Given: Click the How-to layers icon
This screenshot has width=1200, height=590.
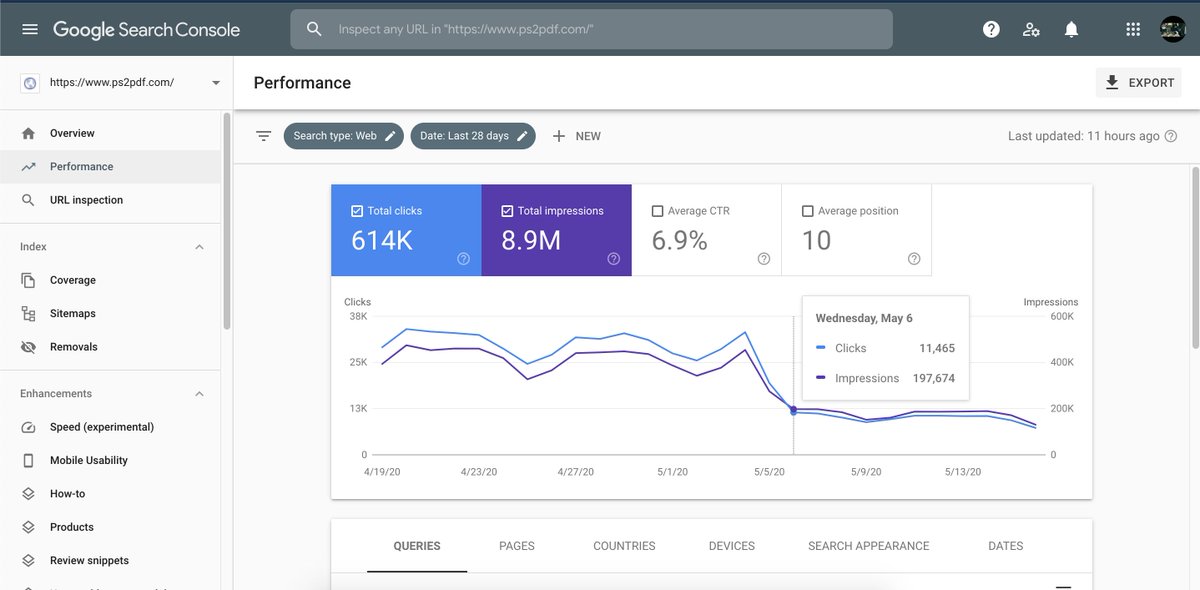Looking at the screenshot, I should (29, 494).
